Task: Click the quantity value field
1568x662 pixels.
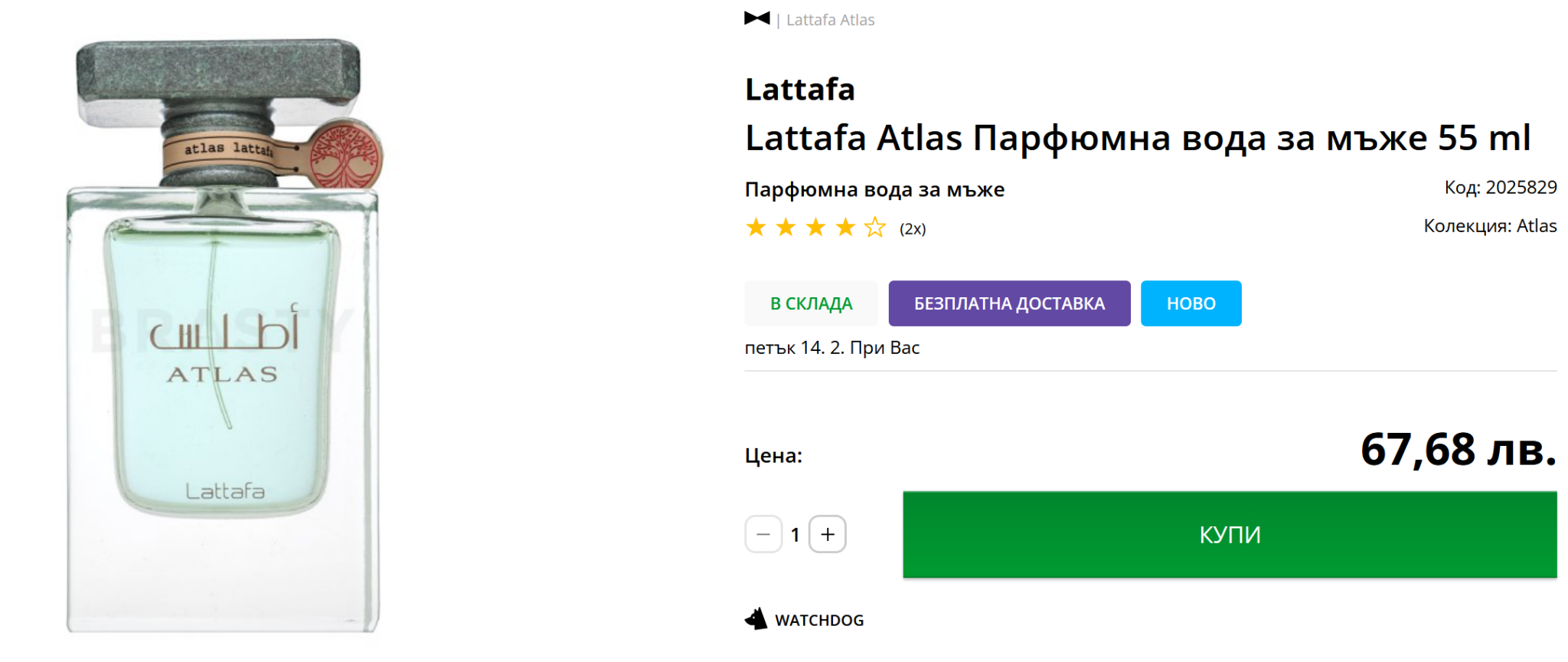Action: (795, 535)
